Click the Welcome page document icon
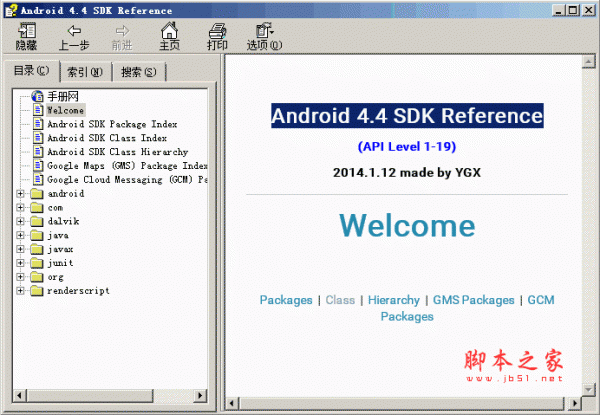600x415 pixels. point(38,110)
